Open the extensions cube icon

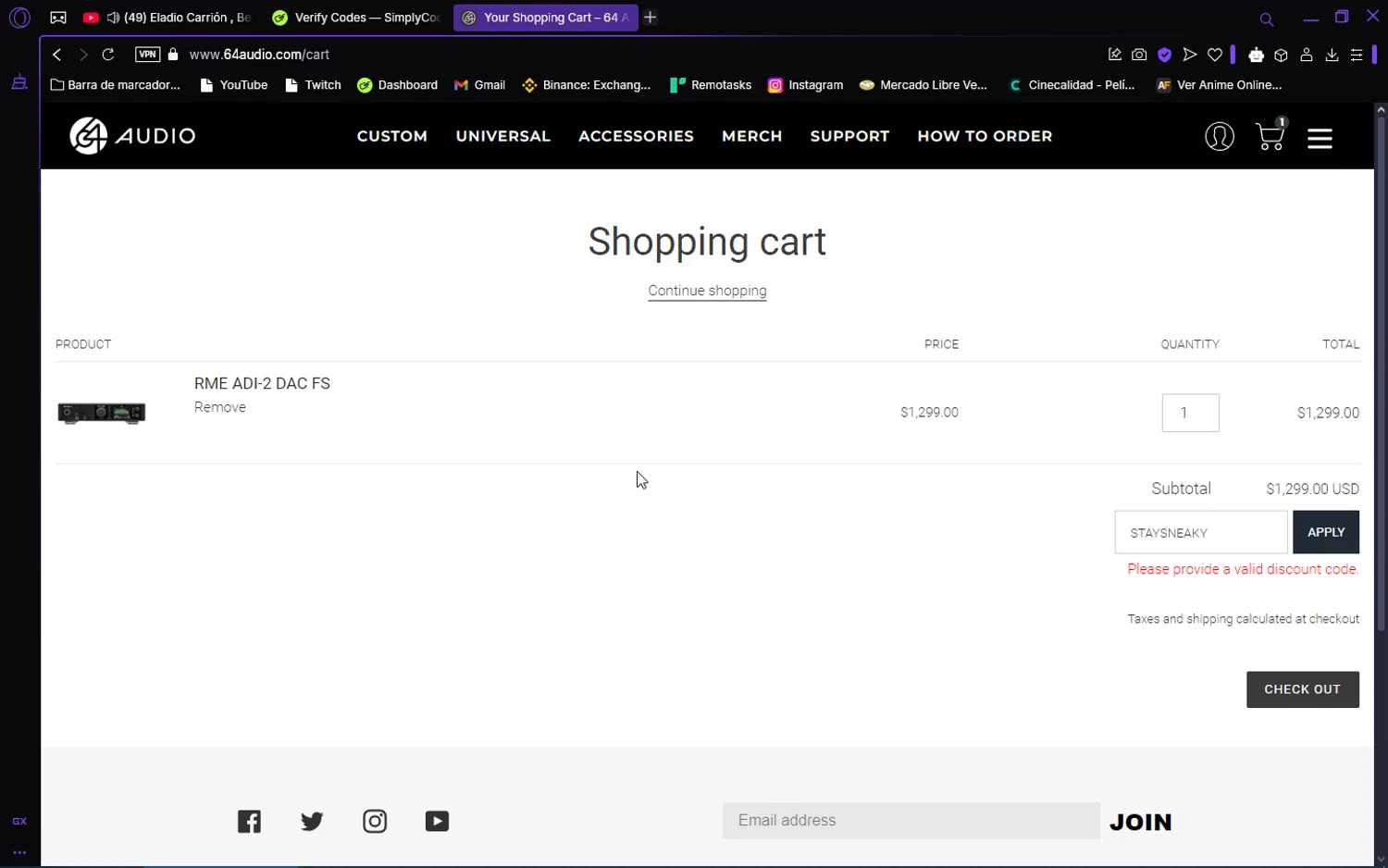[1281, 55]
